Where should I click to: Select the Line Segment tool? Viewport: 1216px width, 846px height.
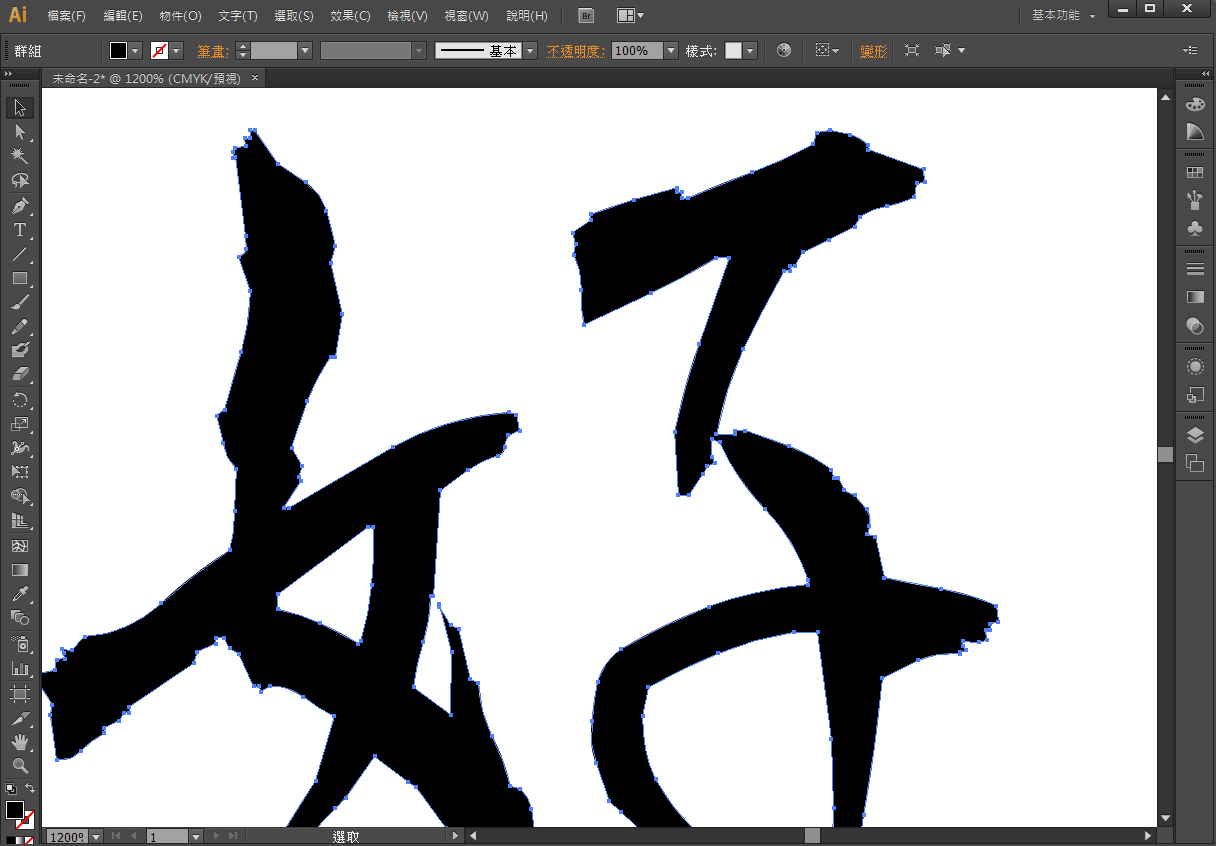[x=20, y=254]
